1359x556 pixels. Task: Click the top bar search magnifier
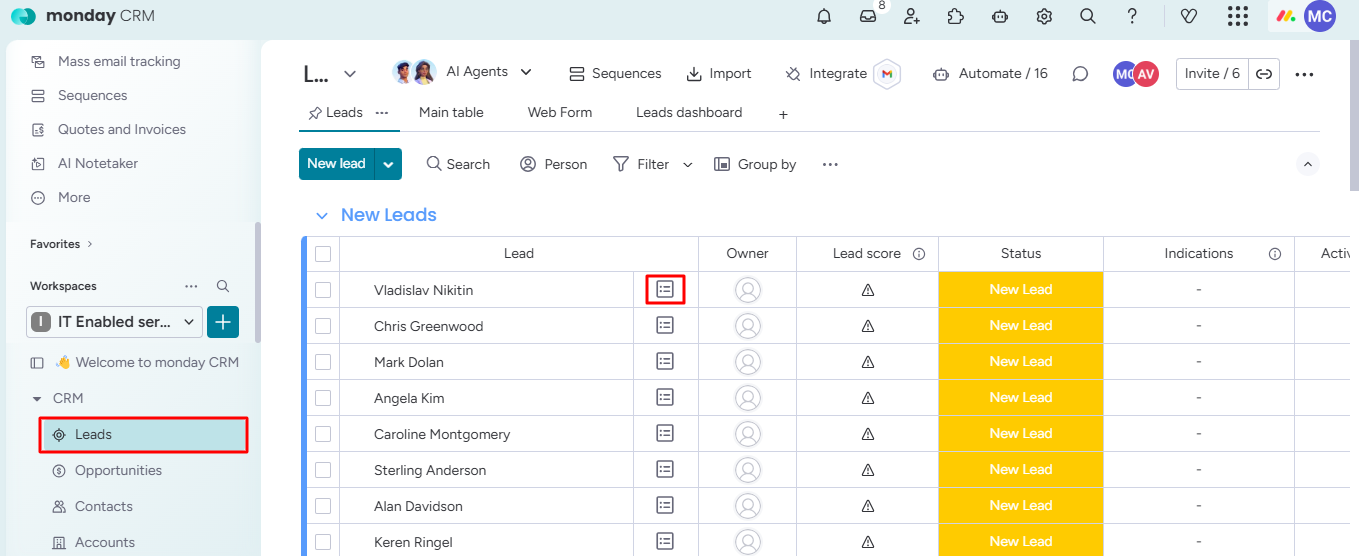(1088, 16)
